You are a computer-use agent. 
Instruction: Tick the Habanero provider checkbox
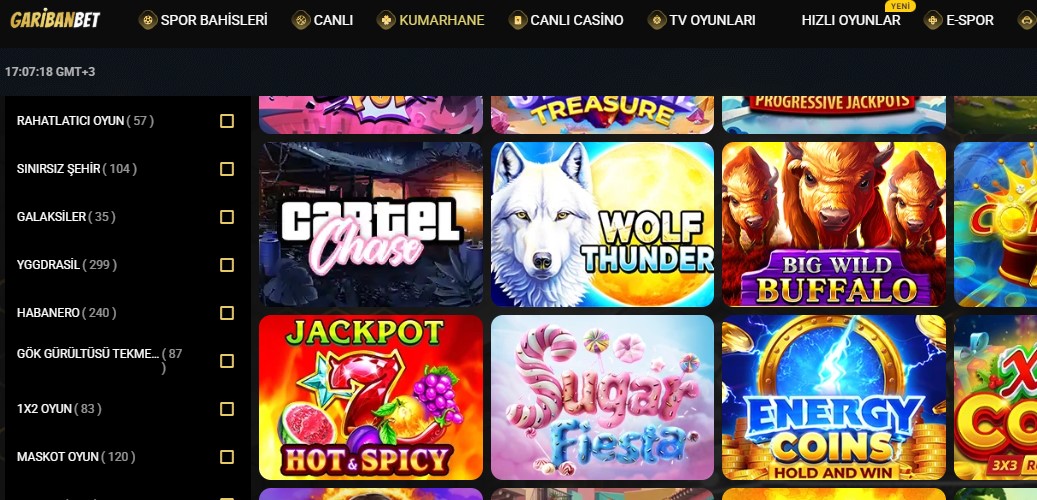coord(227,313)
